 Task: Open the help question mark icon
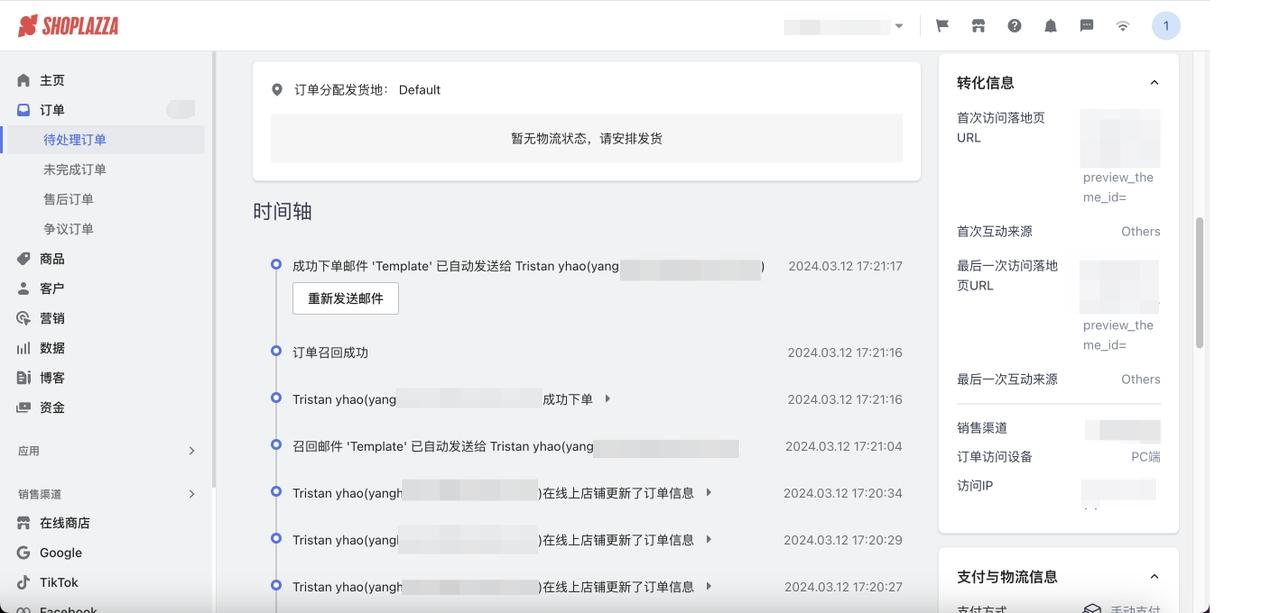pyautogui.click(x=1014, y=26)
